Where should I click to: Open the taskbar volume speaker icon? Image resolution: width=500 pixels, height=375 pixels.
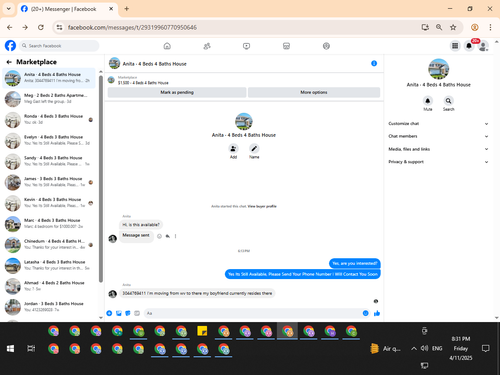(x=424, y=348)
